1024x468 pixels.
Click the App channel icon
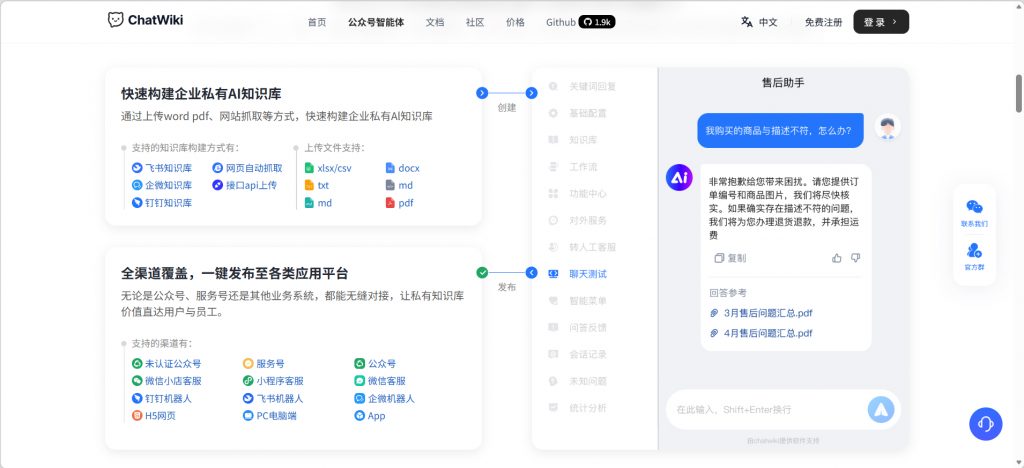(359, 416)
